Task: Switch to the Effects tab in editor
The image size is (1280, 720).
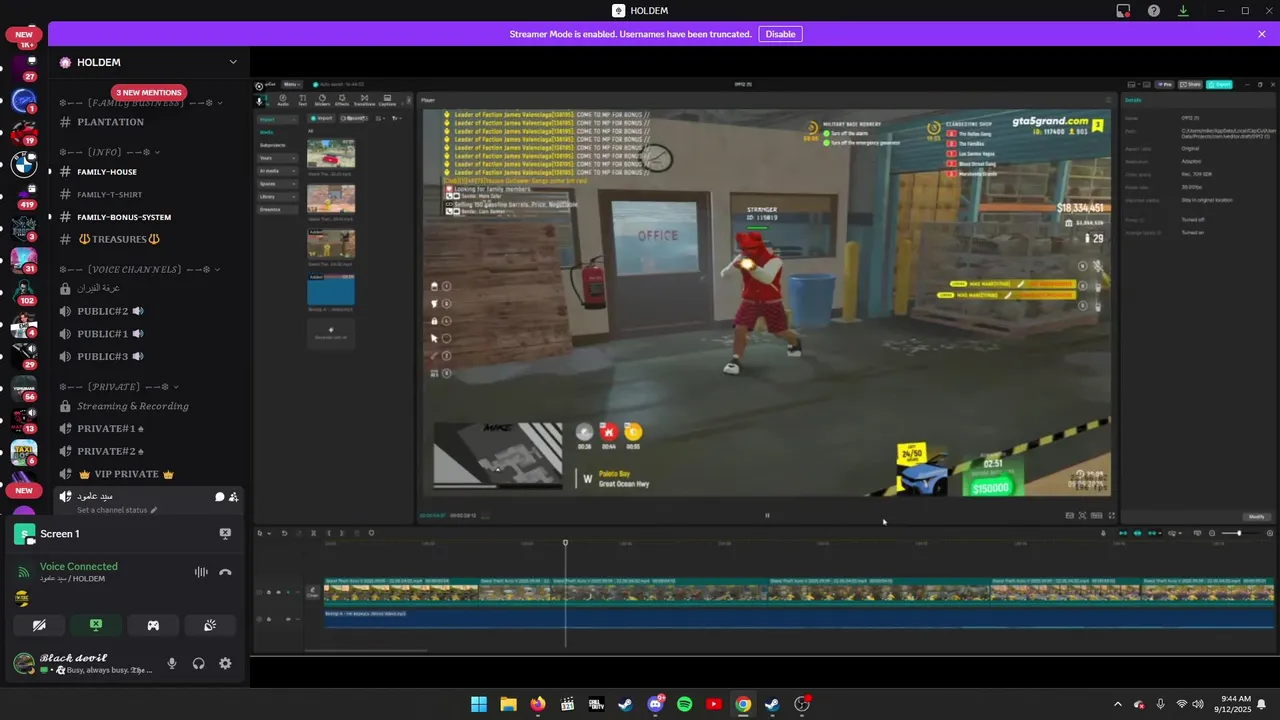Action: [342, 100]
